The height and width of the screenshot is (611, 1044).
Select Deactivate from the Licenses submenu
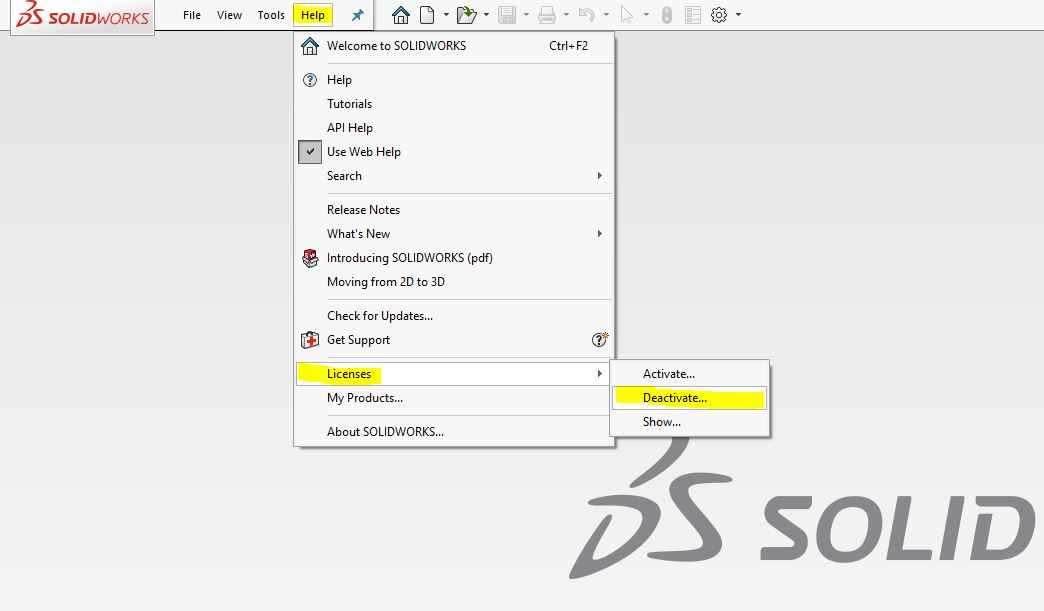pyautogui.click(x=675, y=398)
